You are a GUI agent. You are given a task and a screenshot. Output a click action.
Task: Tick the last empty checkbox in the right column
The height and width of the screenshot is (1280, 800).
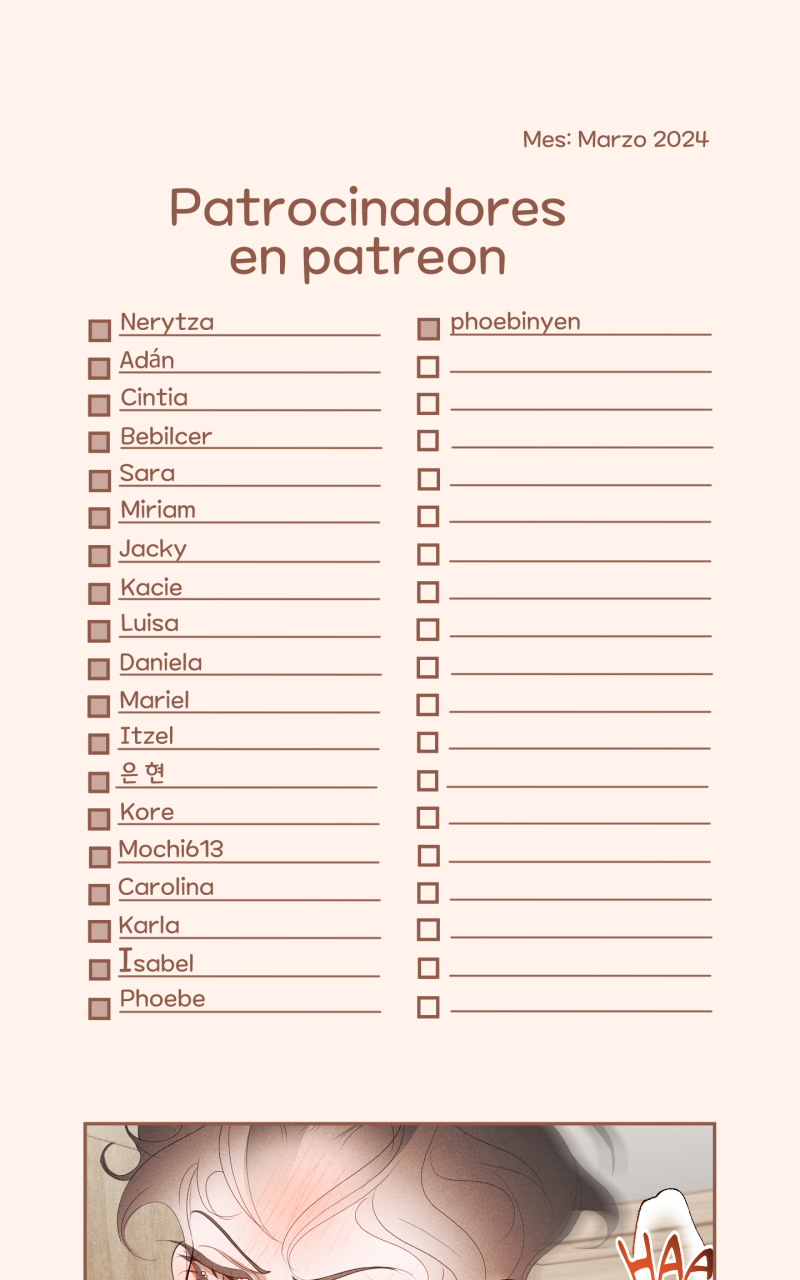[x=428, y=1007]
